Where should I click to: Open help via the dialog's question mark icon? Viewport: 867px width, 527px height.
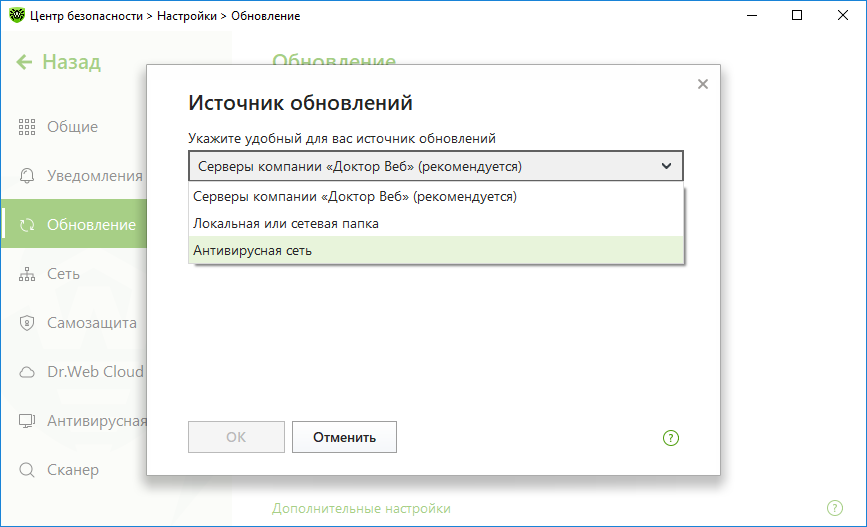tap(671, 438)
